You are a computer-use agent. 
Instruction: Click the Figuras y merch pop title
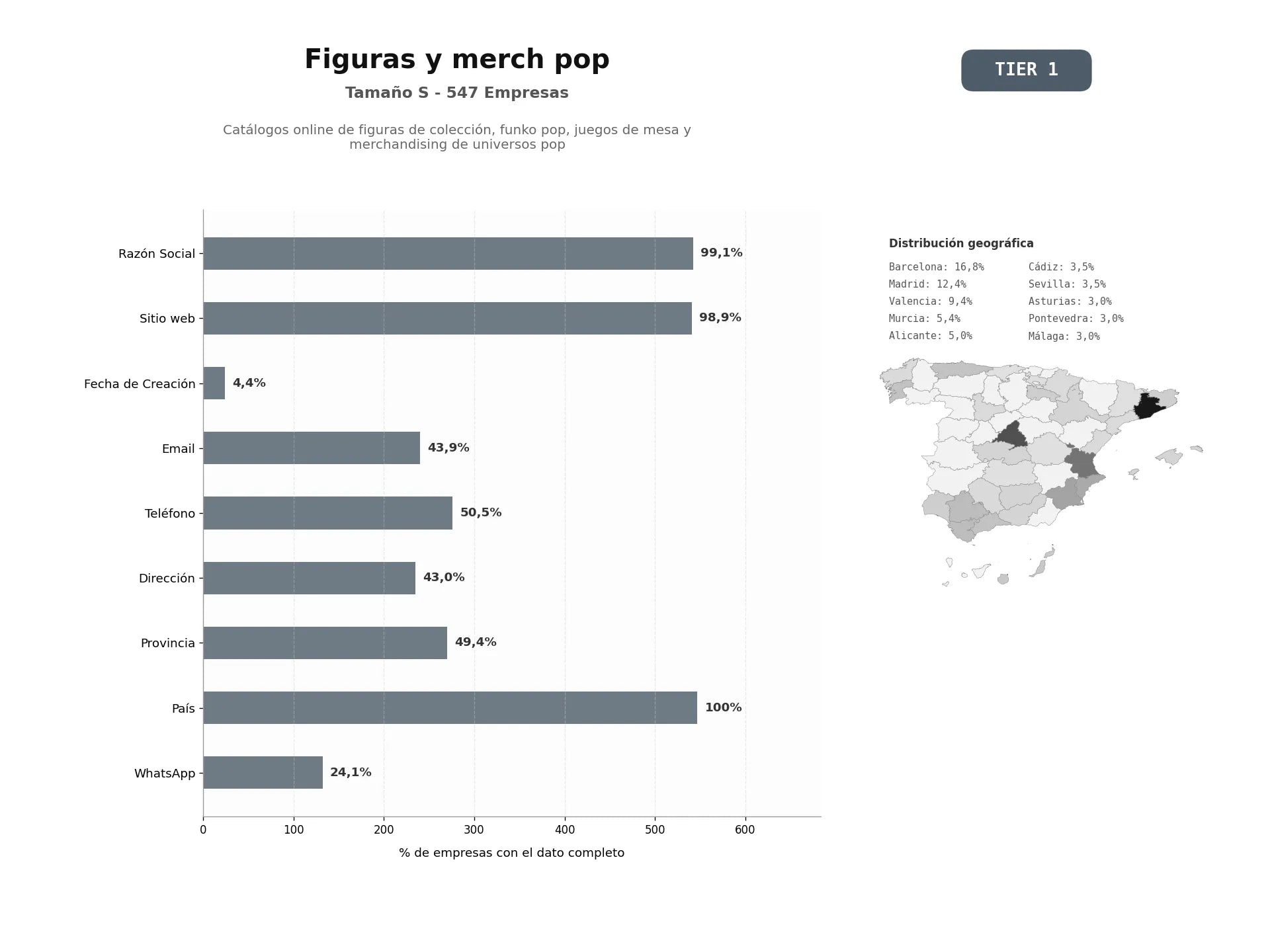tap(456, 59)
